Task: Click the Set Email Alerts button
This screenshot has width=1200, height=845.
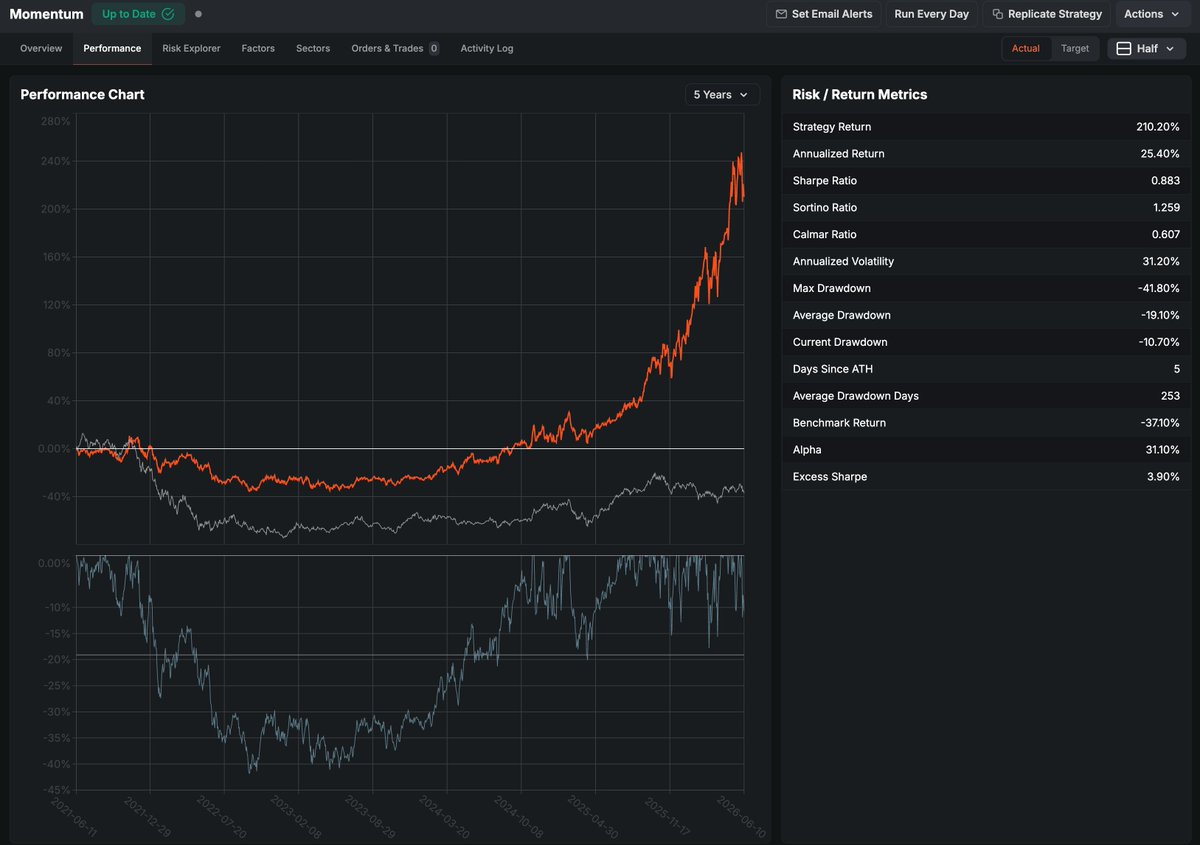Action: click(x=824, y=14)
